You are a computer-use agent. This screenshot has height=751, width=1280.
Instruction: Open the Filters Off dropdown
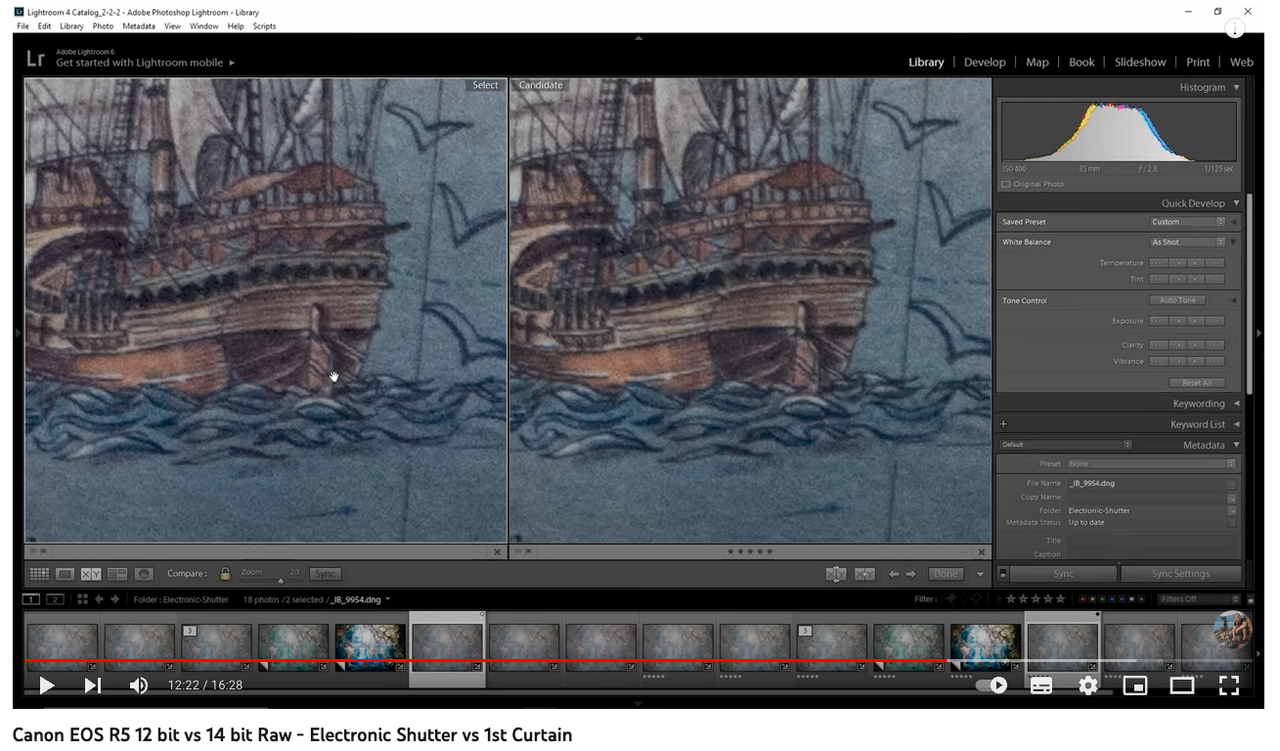coord(1199,599)
